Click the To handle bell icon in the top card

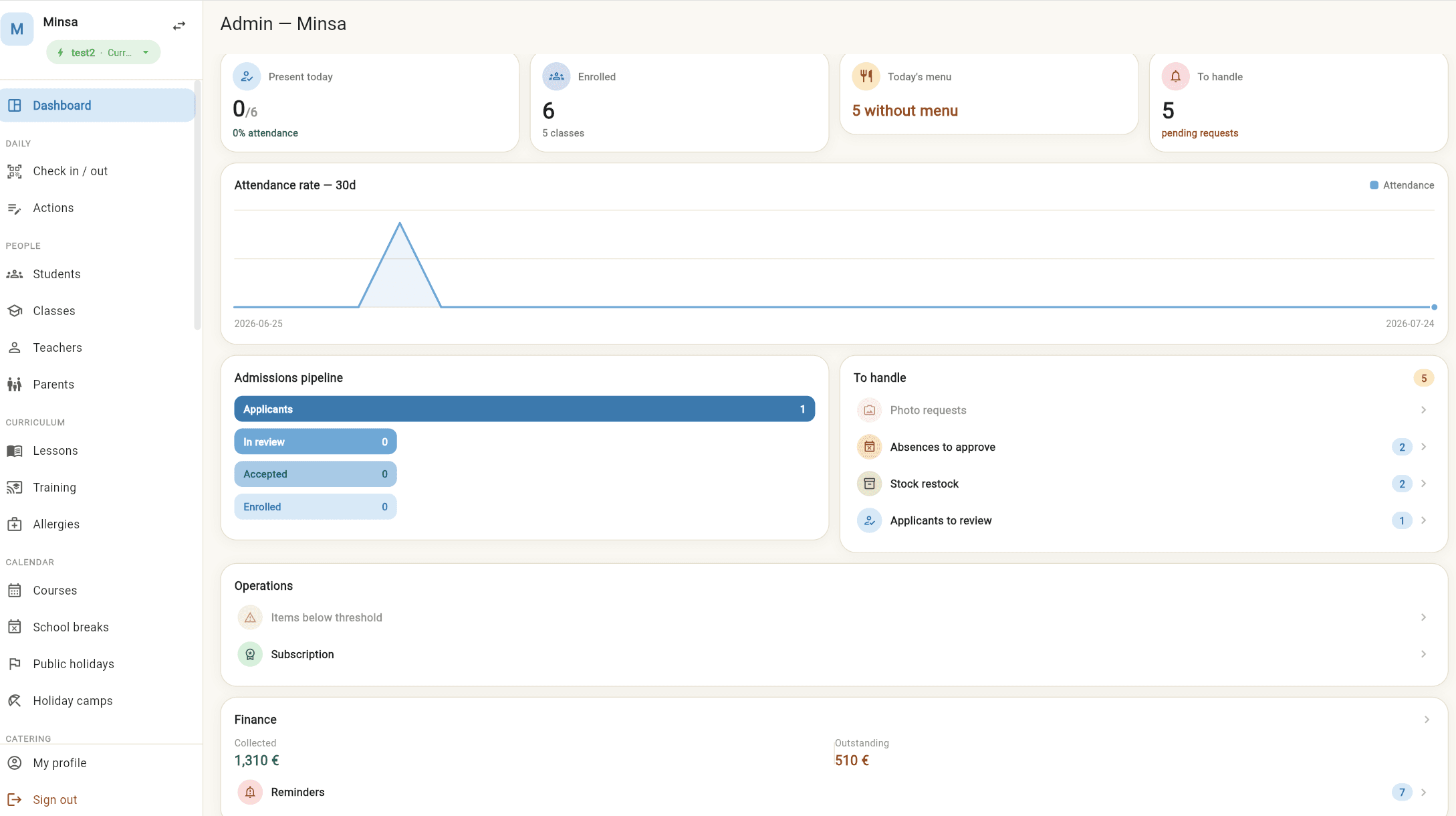point(1175,76)
